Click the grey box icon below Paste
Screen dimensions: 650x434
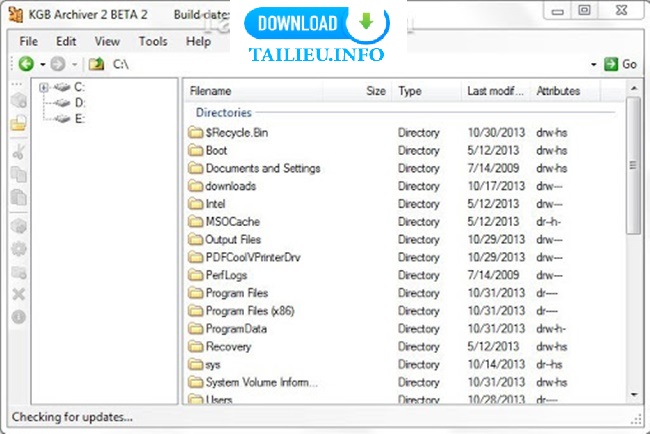click(19, 226)
